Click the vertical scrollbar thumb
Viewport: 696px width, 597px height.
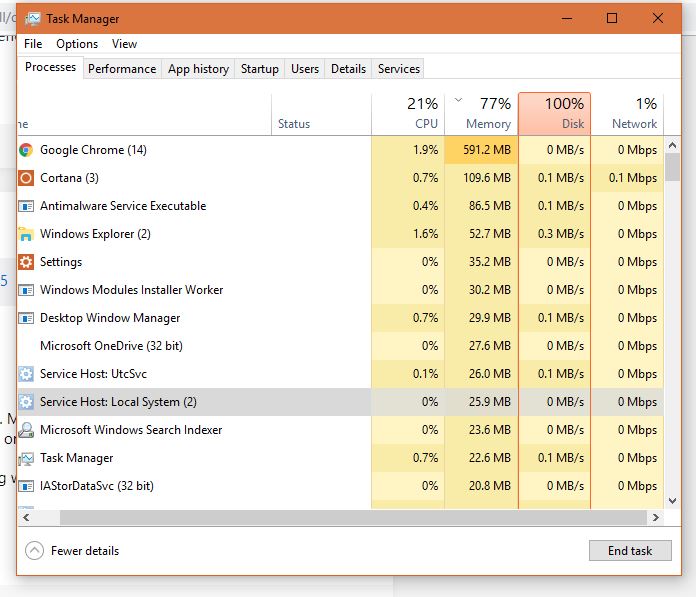point(672,167)
